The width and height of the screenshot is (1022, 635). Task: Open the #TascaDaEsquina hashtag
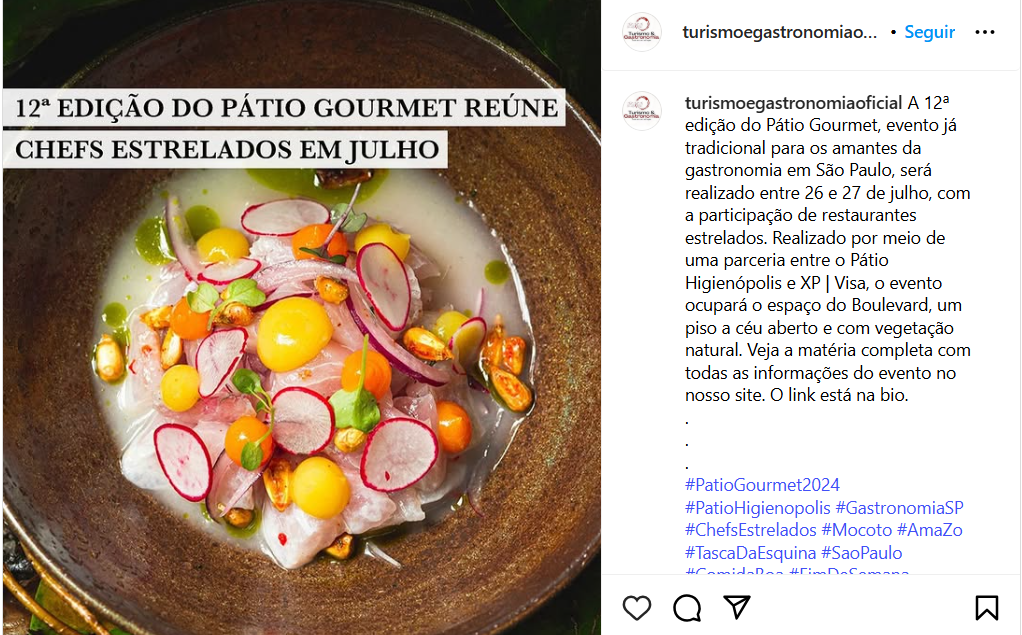pyautogui.click(x=750, y=553)
